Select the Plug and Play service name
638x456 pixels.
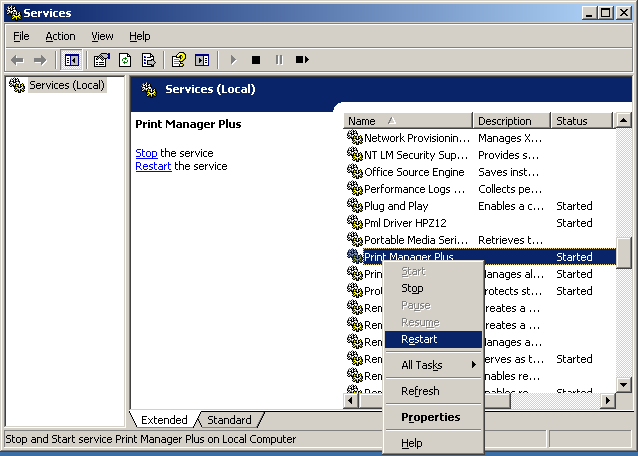[396, 206]
